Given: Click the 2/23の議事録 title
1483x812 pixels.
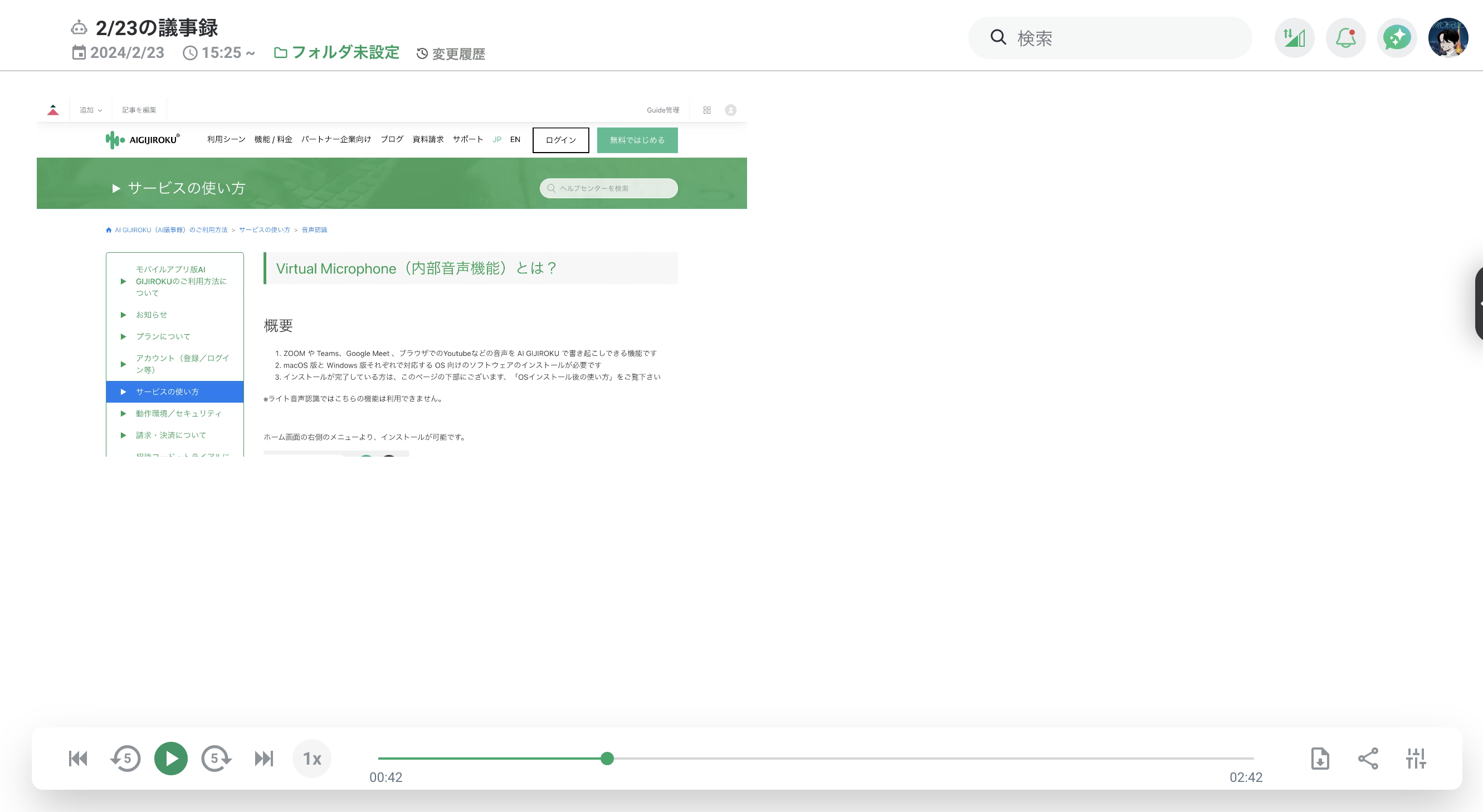Looking at the screenshot, I should 157,28.
